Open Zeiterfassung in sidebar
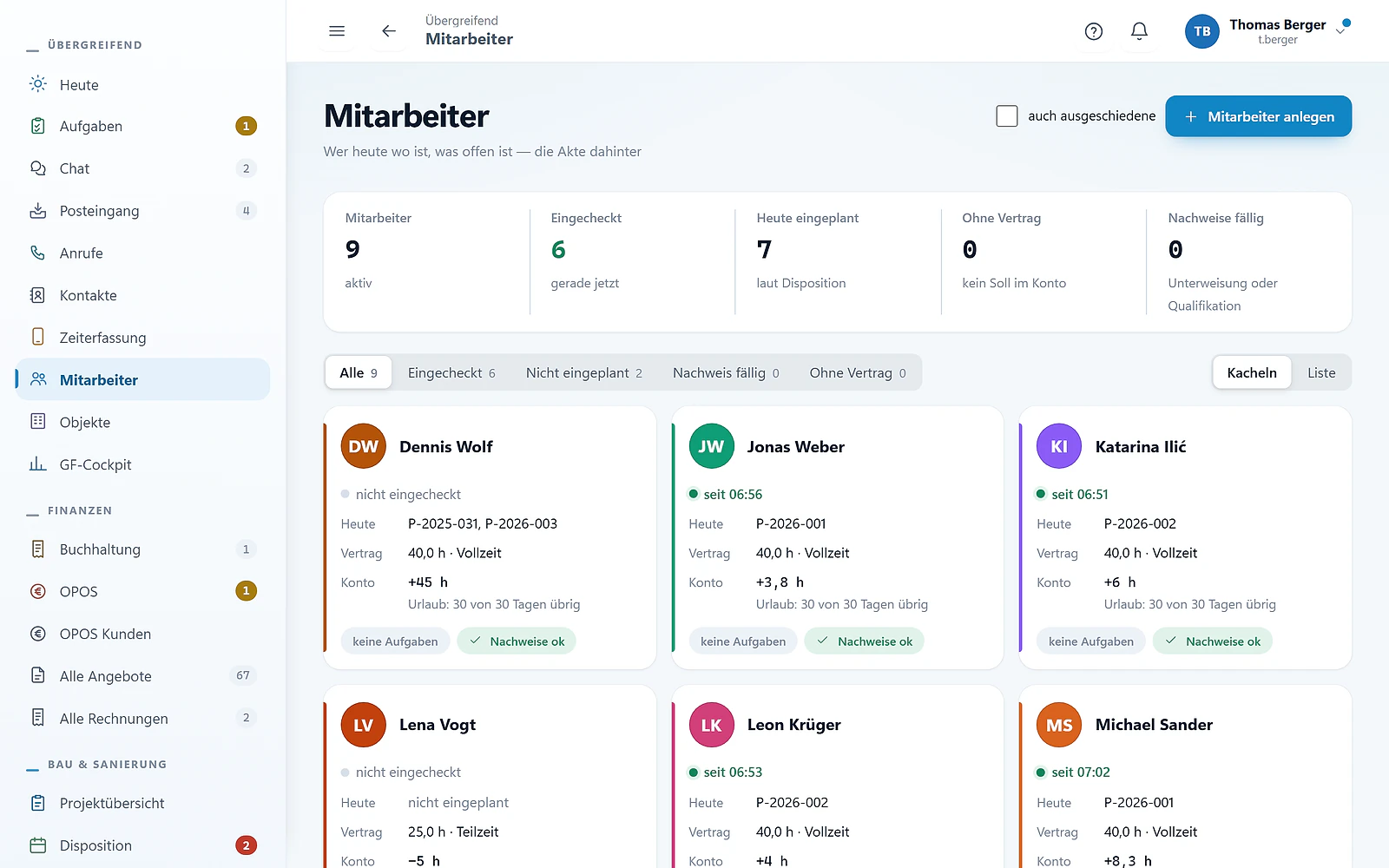The image size is (1389, 868). click(x=143, y=338)
